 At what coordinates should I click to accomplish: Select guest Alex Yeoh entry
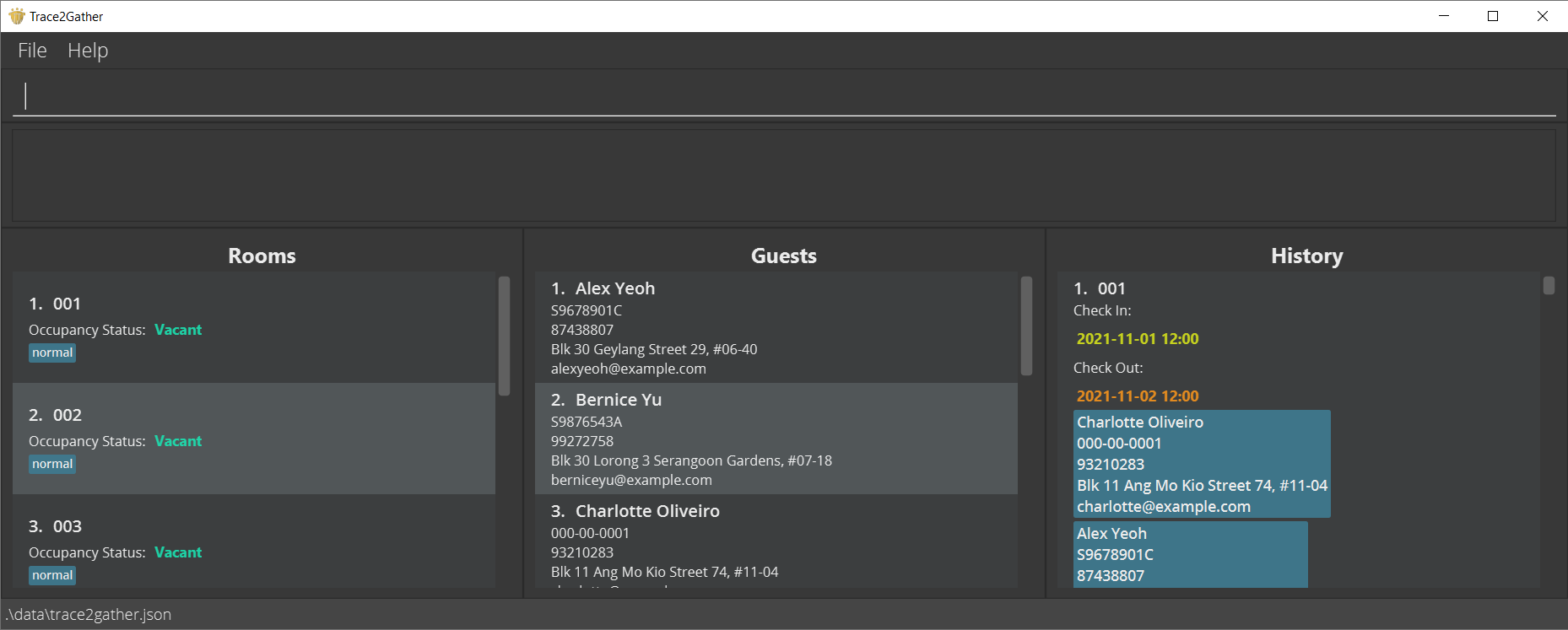click(x=776, y=327)
